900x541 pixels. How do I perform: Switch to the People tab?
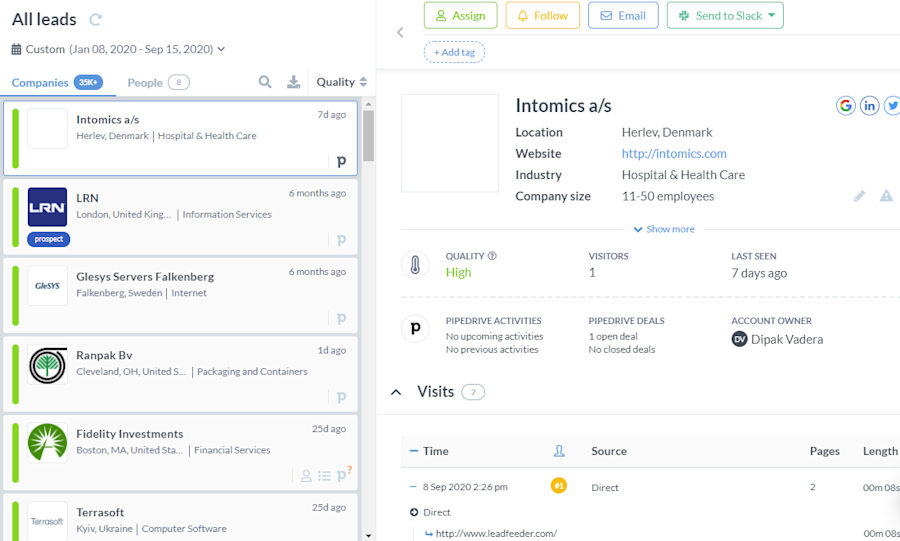click(x=158, y=83)
